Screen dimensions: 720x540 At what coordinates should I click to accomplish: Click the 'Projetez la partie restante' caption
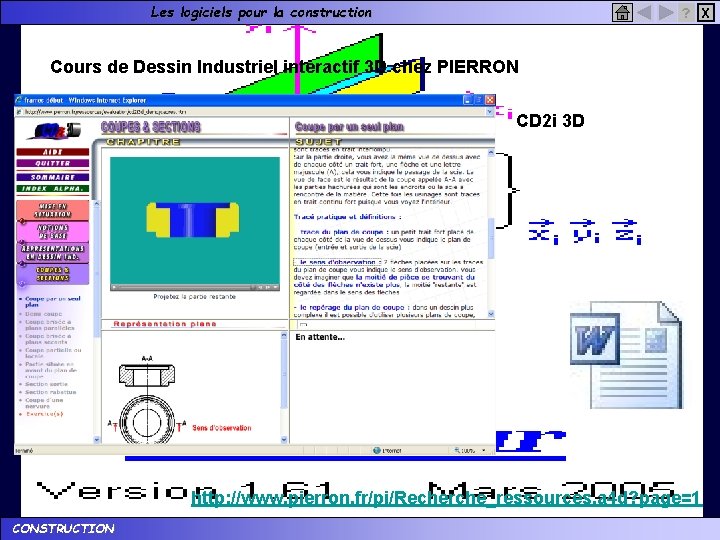pos(195,297)
